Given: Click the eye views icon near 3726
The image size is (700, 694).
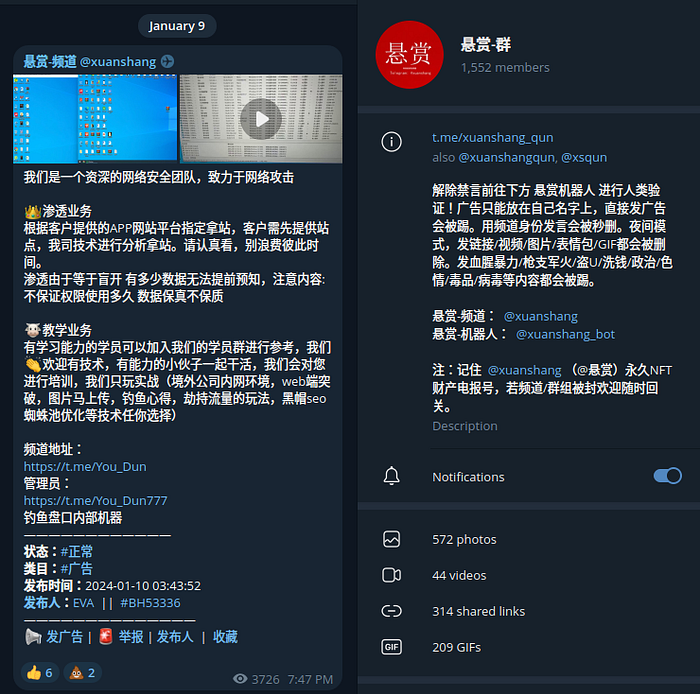Looking at the screenshot, I should (240, 679).
